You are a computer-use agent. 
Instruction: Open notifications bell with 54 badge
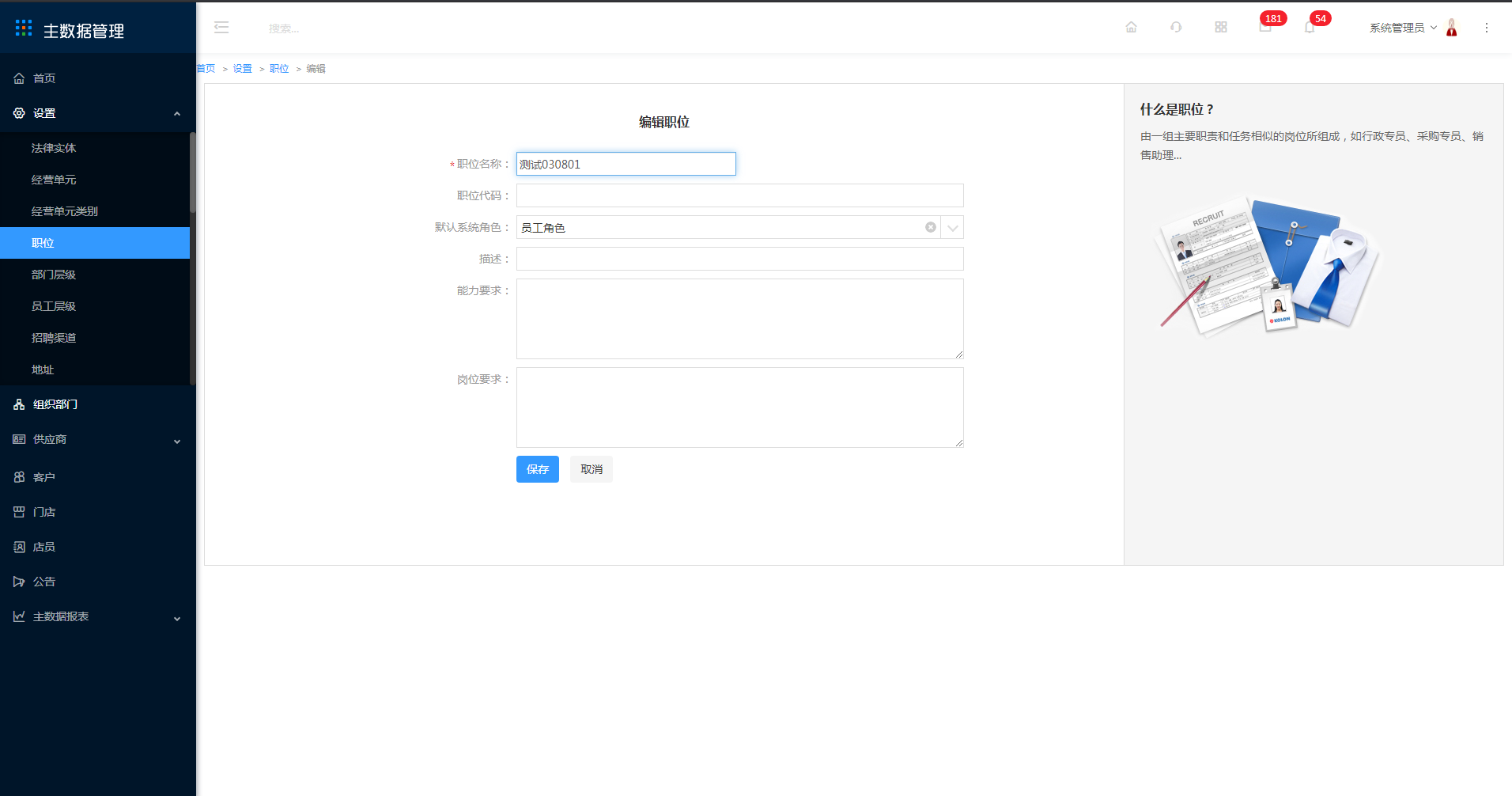click(1310, 27)
